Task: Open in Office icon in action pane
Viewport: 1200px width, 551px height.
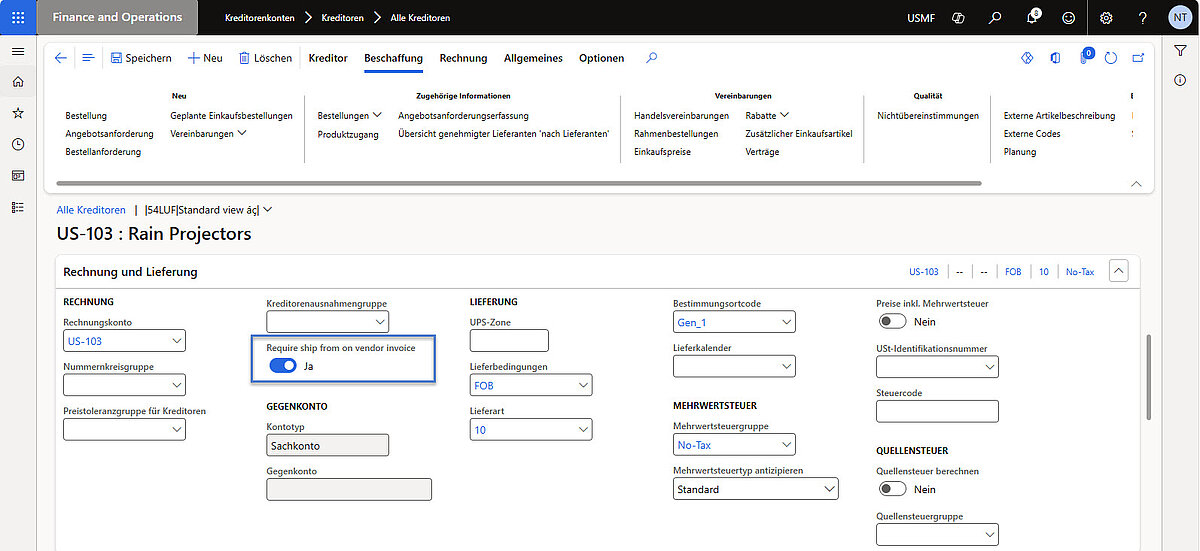Action: tap(1055, 58)
